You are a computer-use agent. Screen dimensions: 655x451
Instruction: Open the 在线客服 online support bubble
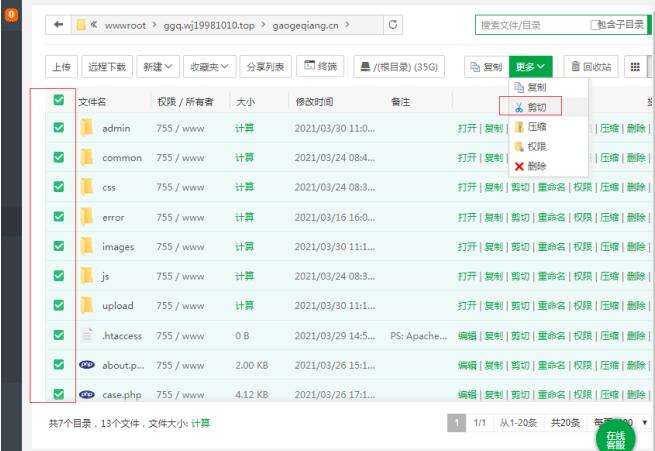click(615, 438)
